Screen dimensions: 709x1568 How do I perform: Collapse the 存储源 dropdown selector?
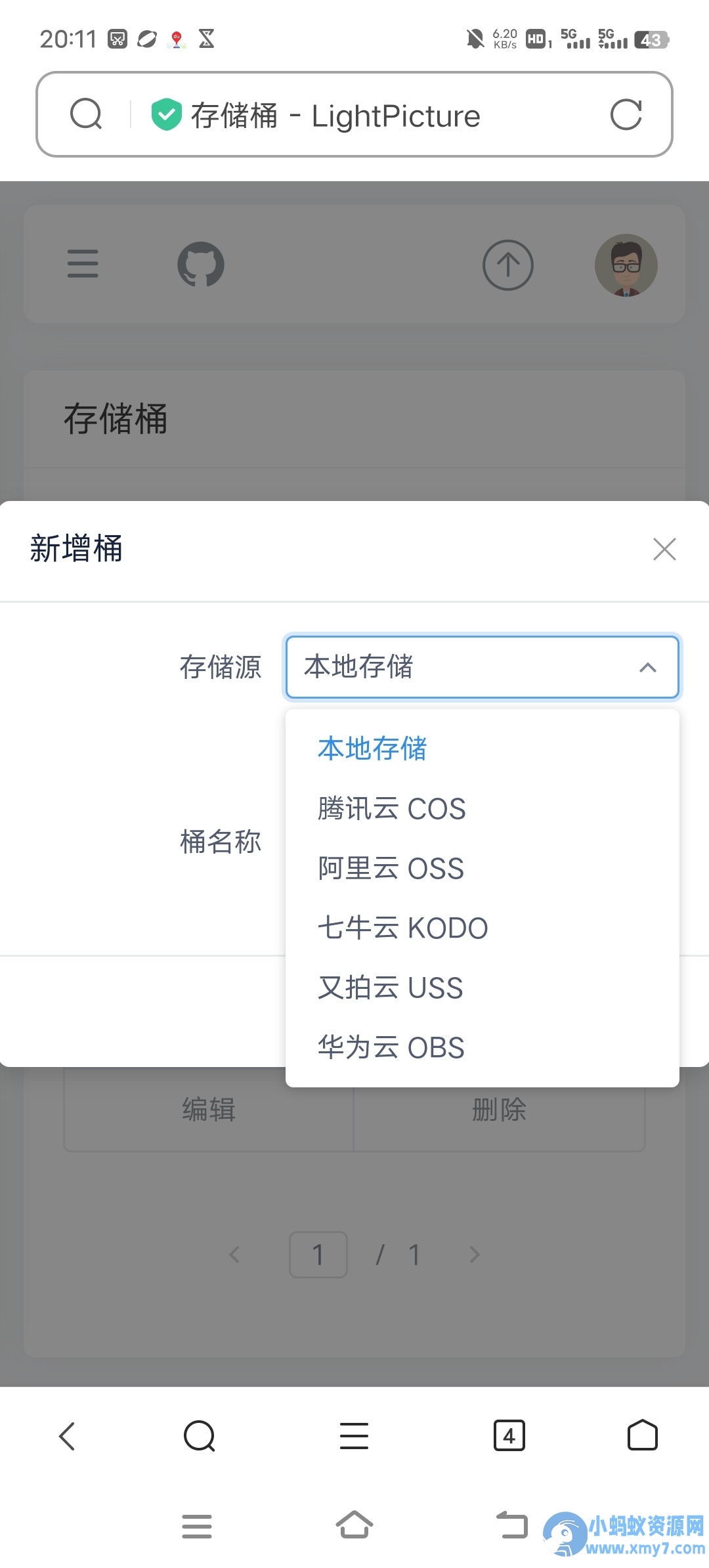[482, 666]
